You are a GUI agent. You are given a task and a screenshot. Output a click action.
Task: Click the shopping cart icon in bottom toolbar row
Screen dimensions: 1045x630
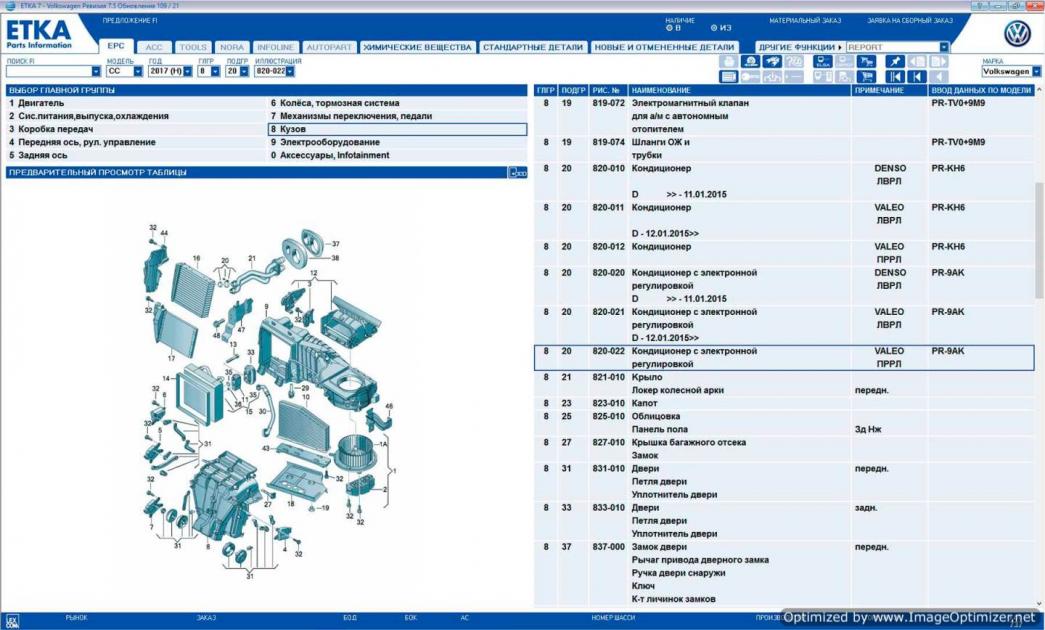(x=866, y=77)
